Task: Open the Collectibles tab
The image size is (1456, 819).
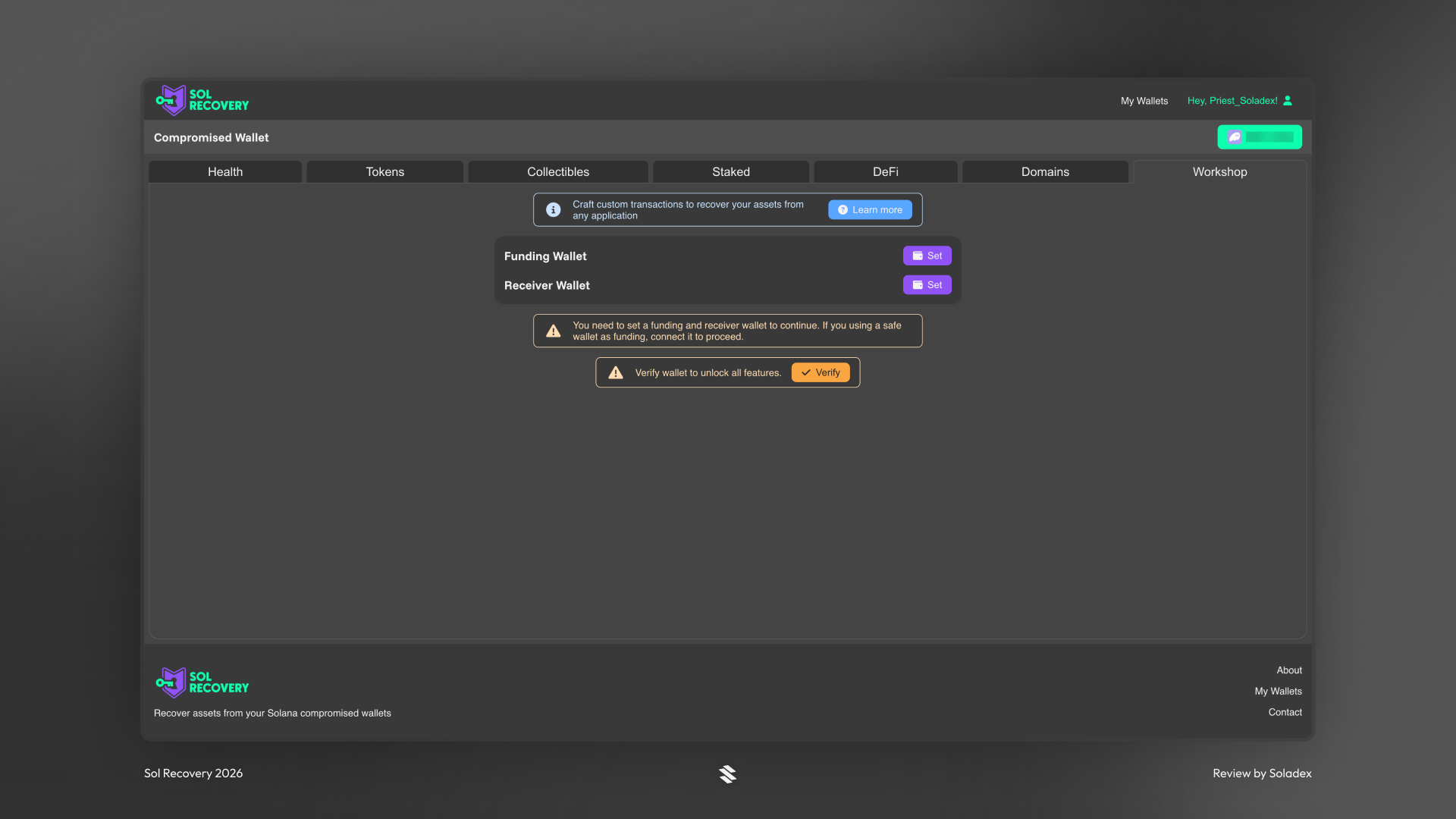Action: coord(557,171)
